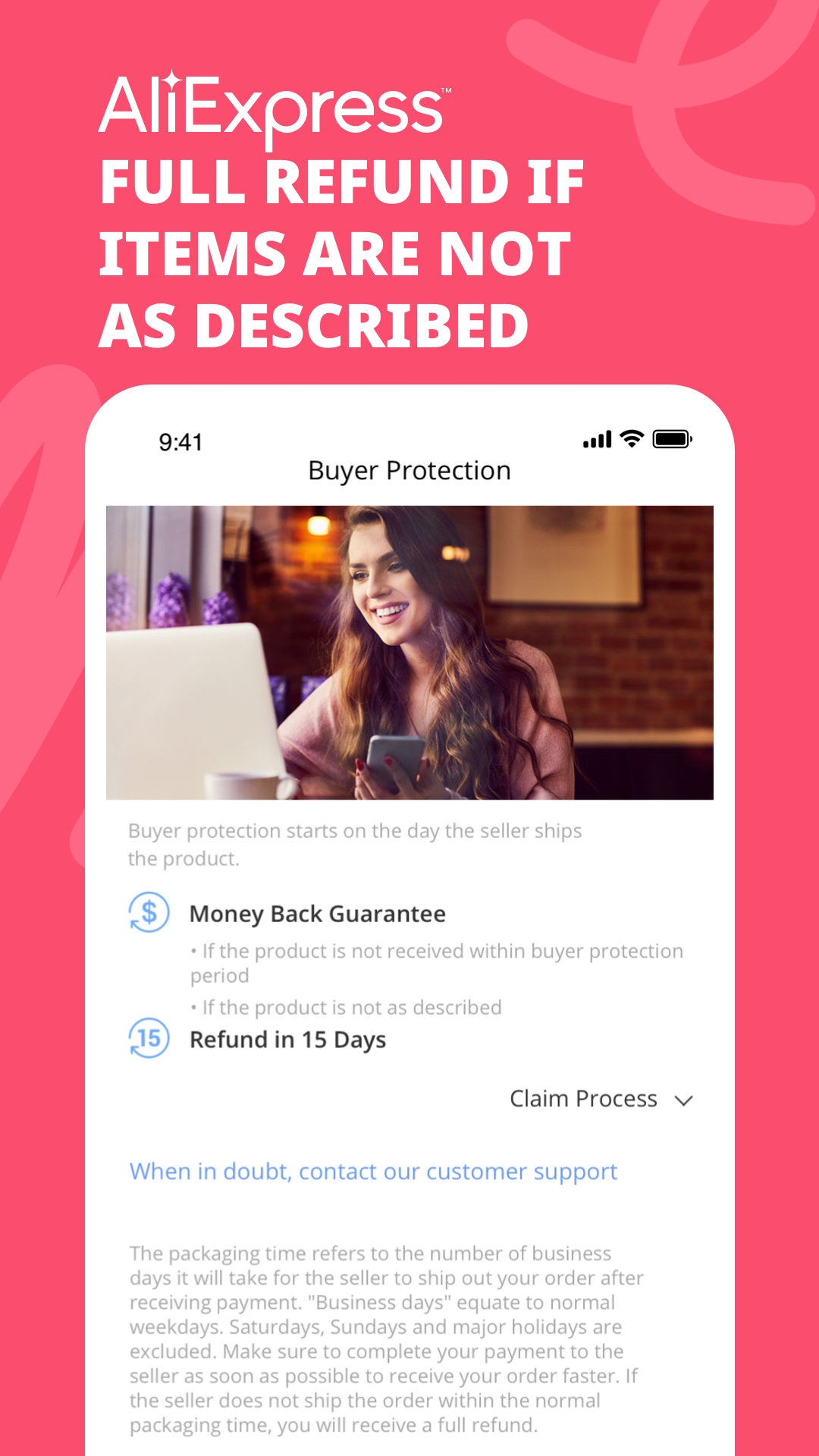819x1456 pixels.
Task: Click the product not received bullet text
Action: click(437, 963)
